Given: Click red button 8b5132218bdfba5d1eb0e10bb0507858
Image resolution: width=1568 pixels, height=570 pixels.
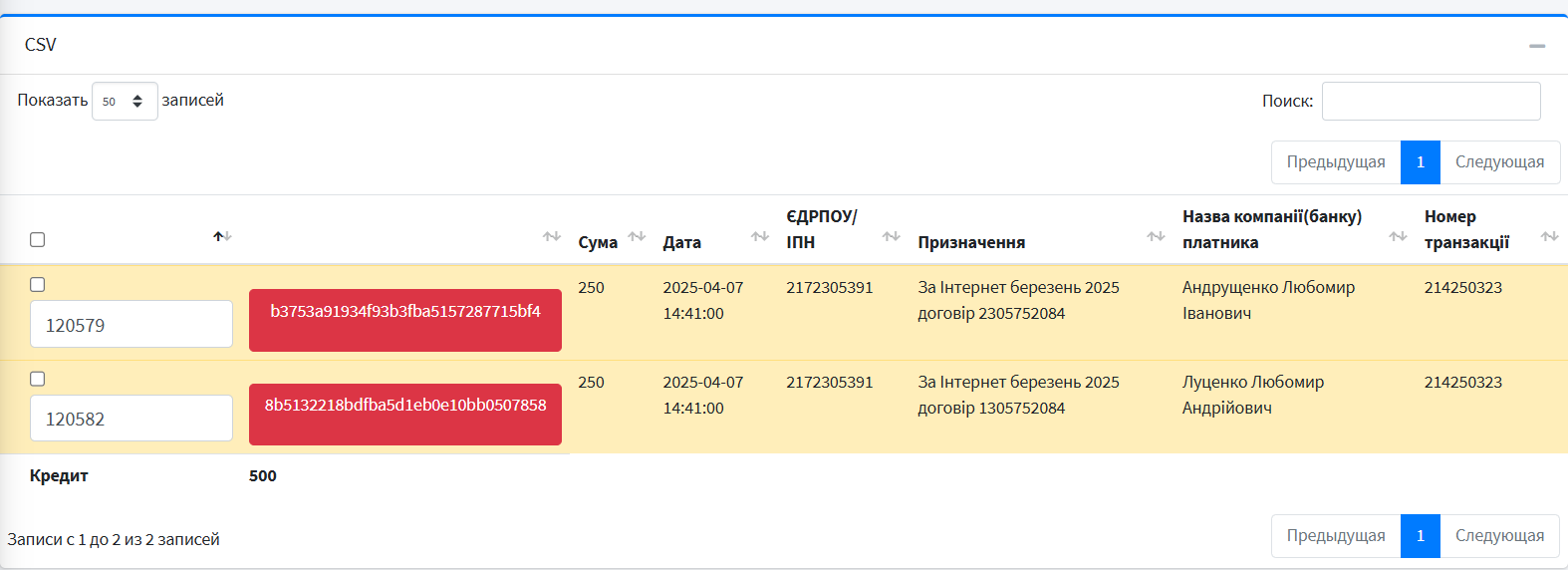Looking at the screenshot, I should click(405, 415).
